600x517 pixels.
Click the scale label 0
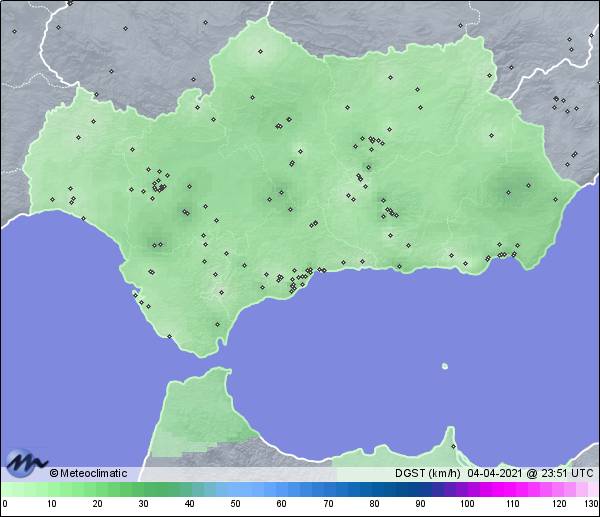[4, 503]
